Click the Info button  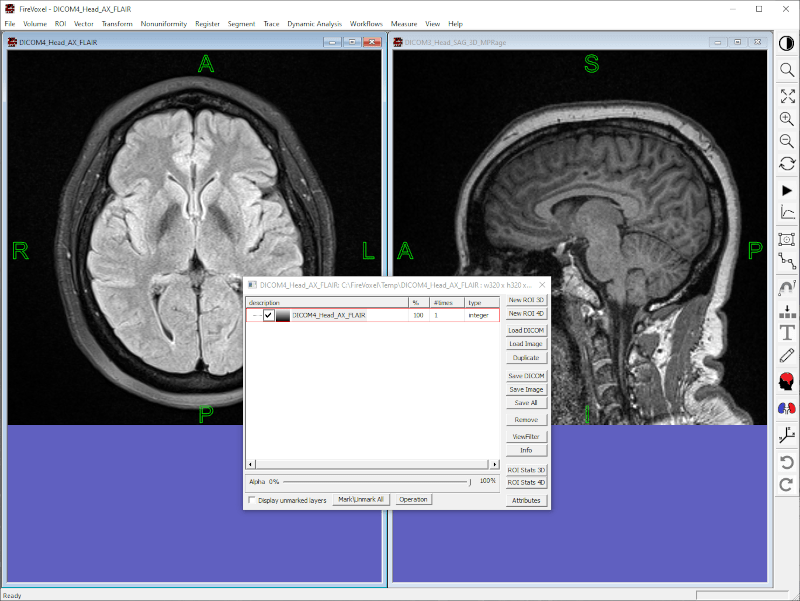click(x=526, y=450)
